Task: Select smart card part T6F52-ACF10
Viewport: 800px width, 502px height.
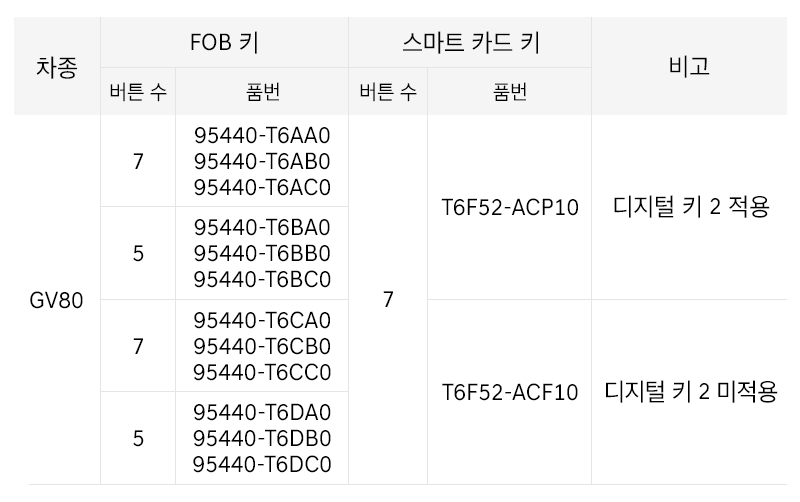Action: tap(509, 392)
